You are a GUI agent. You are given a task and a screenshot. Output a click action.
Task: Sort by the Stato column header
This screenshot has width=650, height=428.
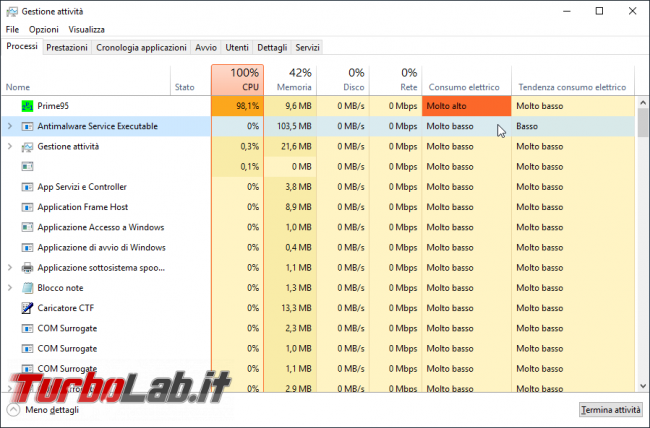(x=191, y=80)
